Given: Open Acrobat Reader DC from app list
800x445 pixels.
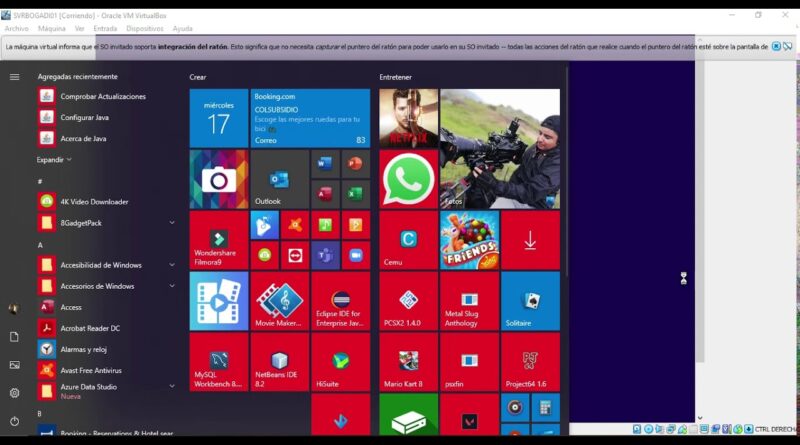Looking at the screenshot, I should (x=106, y=328).
